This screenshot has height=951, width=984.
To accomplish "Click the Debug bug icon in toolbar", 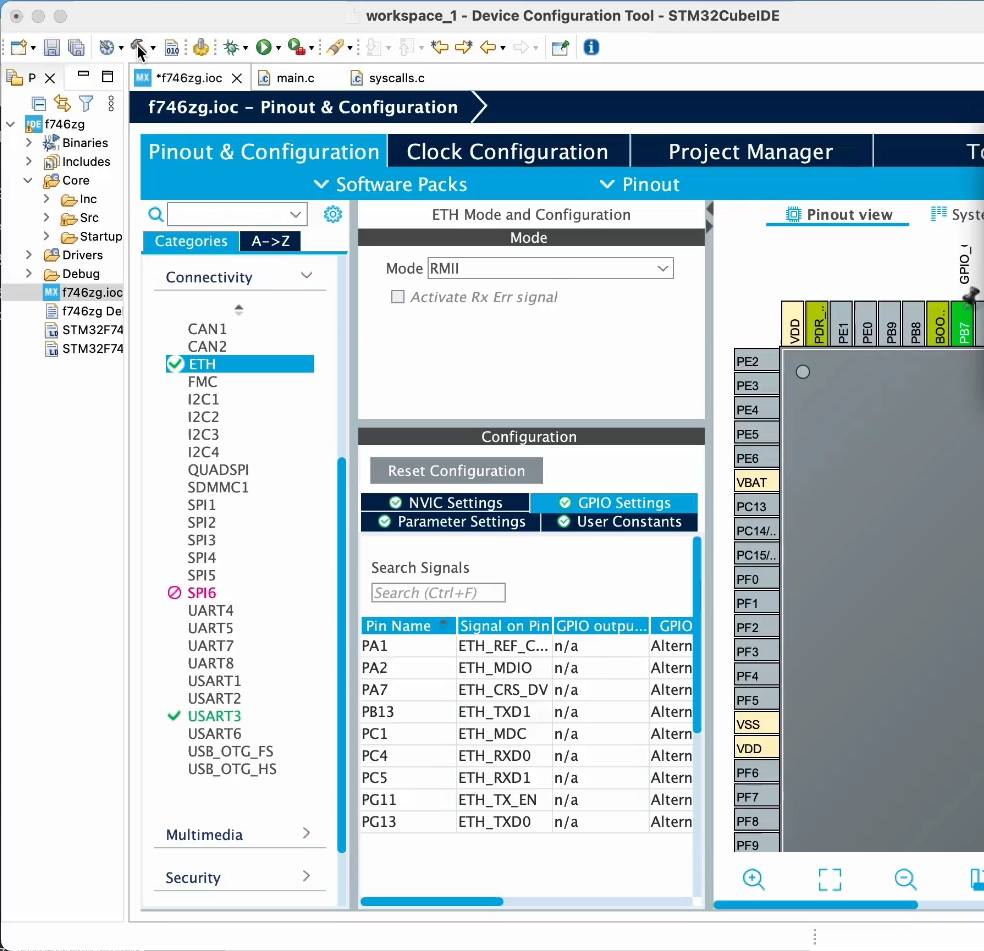I will (x=232, y=47).
